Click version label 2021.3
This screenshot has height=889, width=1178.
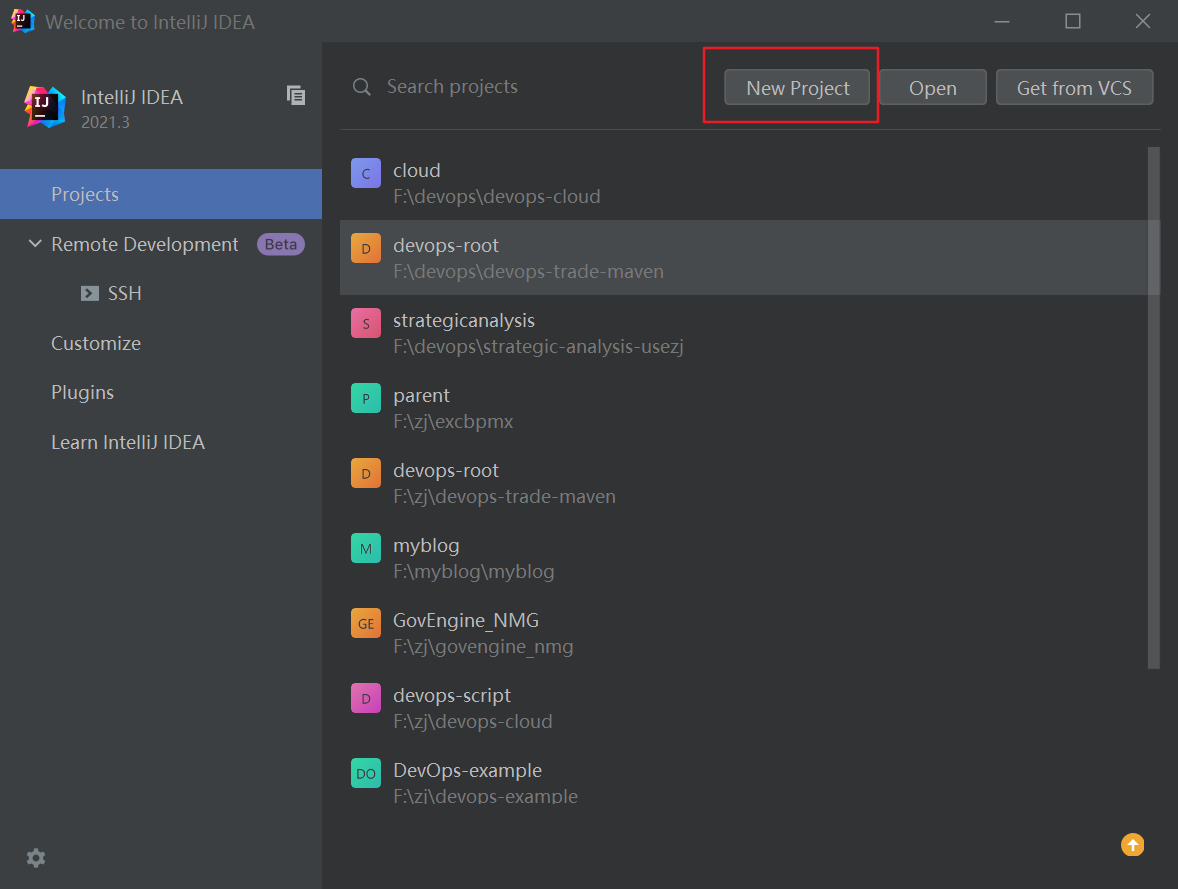tap(105, 122)
